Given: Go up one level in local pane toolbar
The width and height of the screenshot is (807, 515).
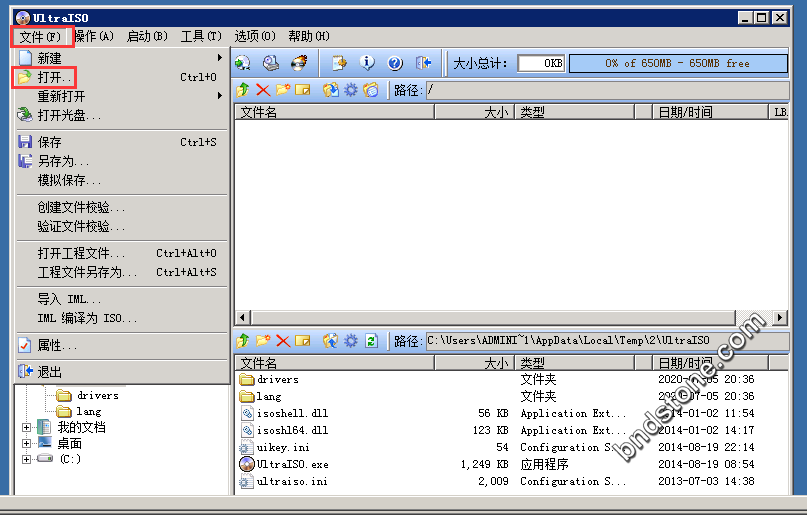Looking at the screenshot, I should [x=243, y=341].
